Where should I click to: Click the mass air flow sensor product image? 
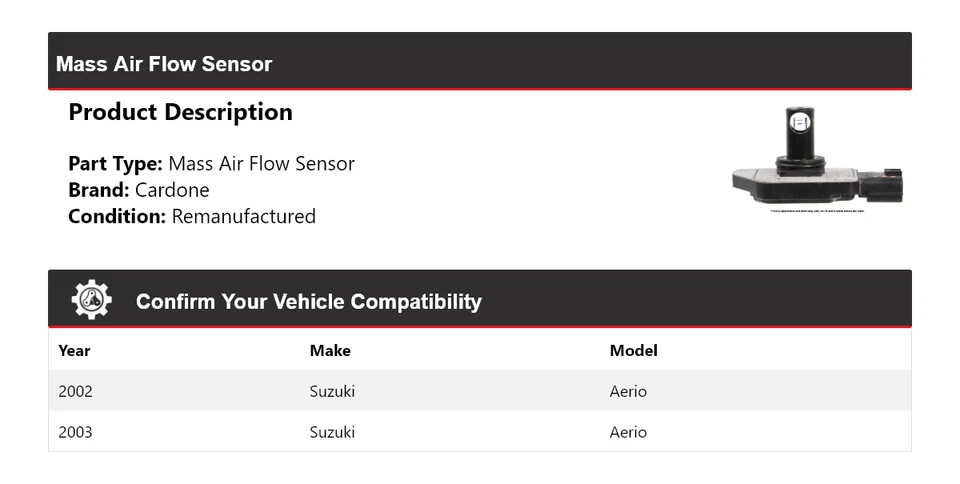816,161
